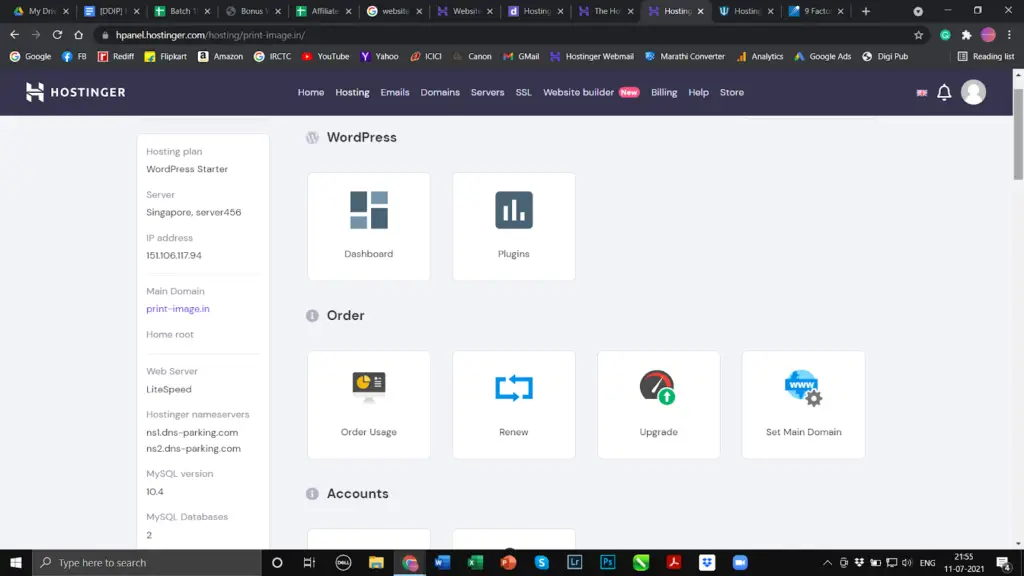Open Excel from the taskbar
The image size is (1024, 576).
475,562
